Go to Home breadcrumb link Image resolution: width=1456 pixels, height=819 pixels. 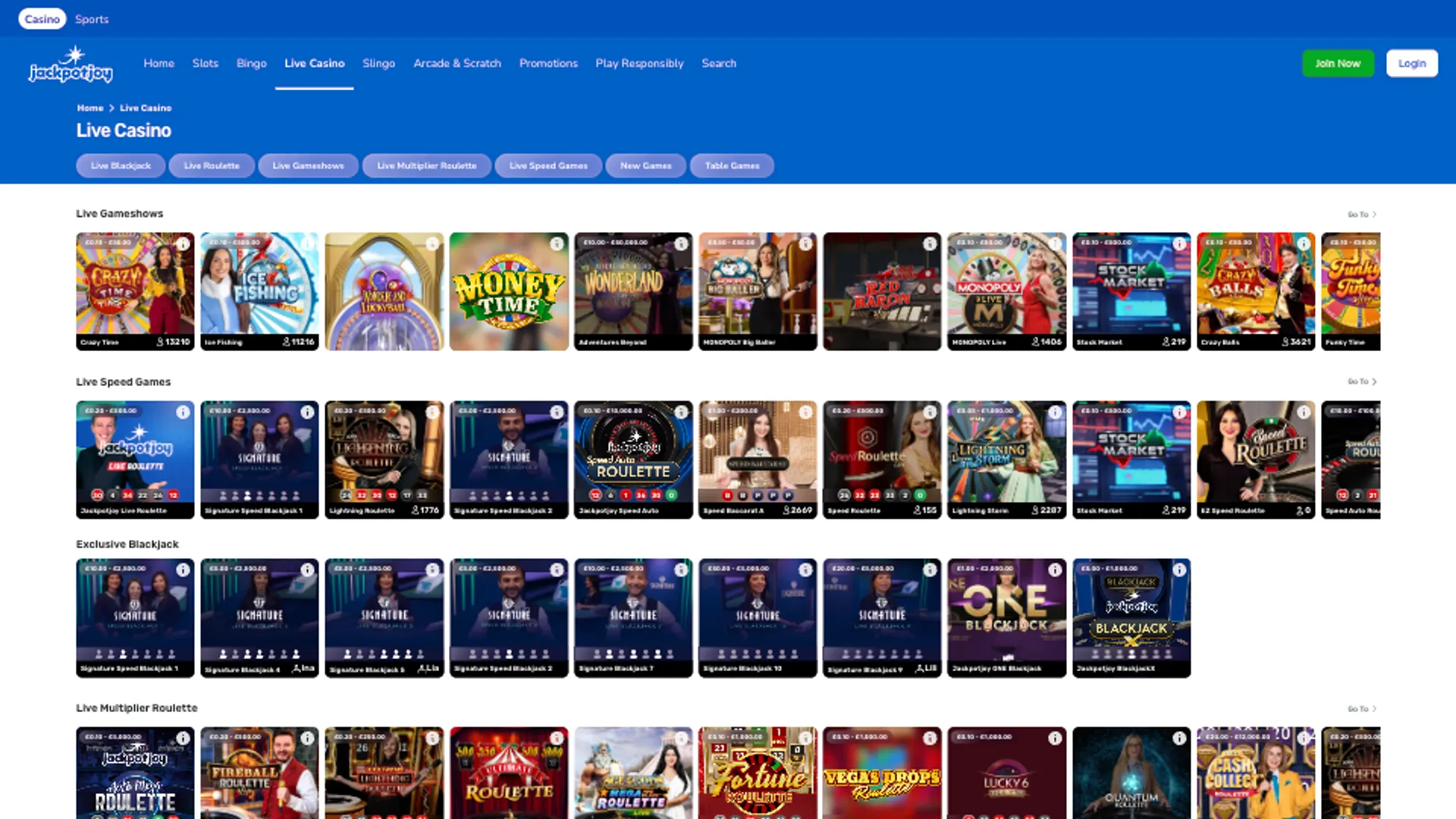coord(90,108)
